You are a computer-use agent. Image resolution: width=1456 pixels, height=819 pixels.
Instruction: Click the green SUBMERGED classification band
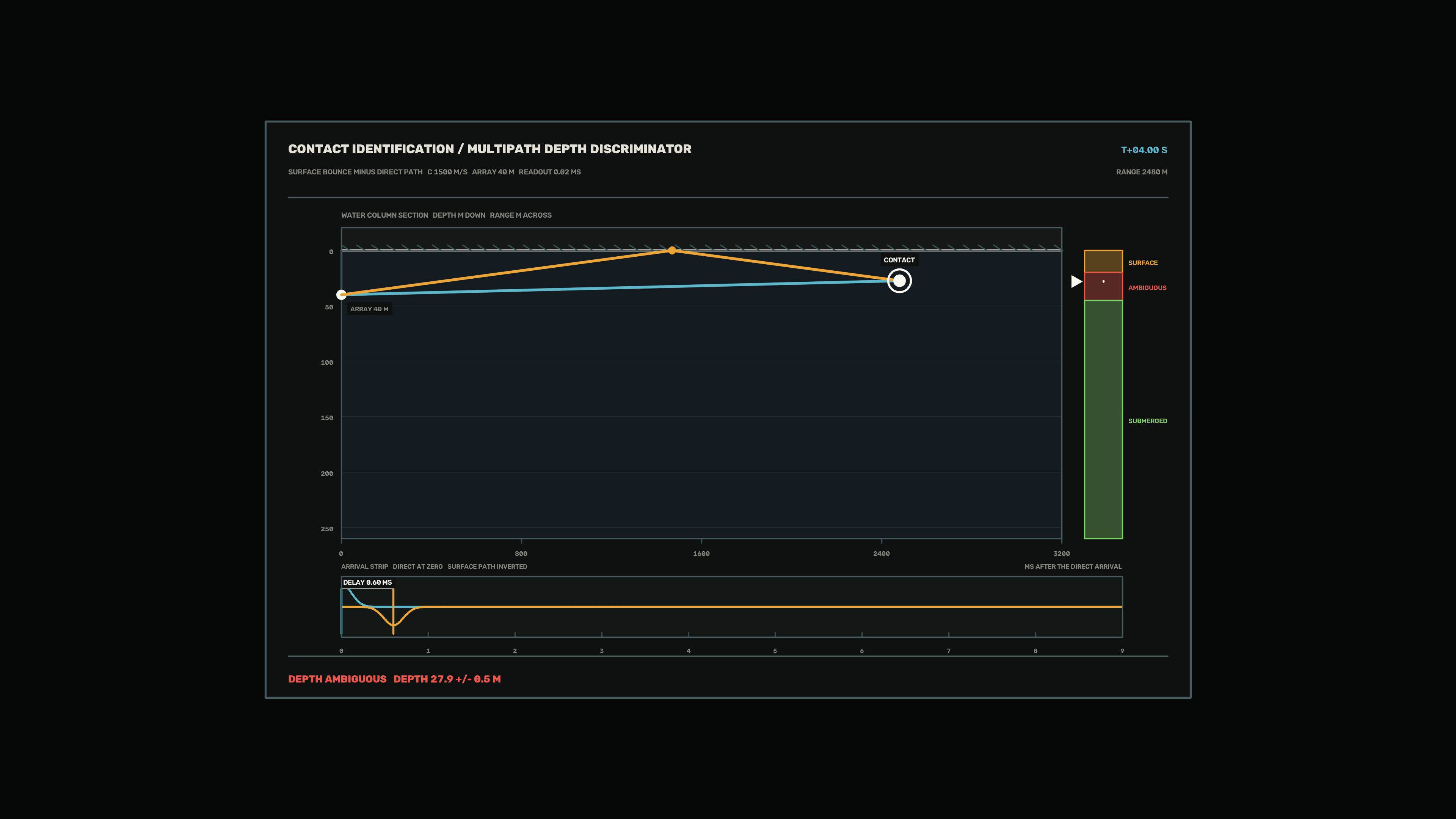click(1103, 419)
